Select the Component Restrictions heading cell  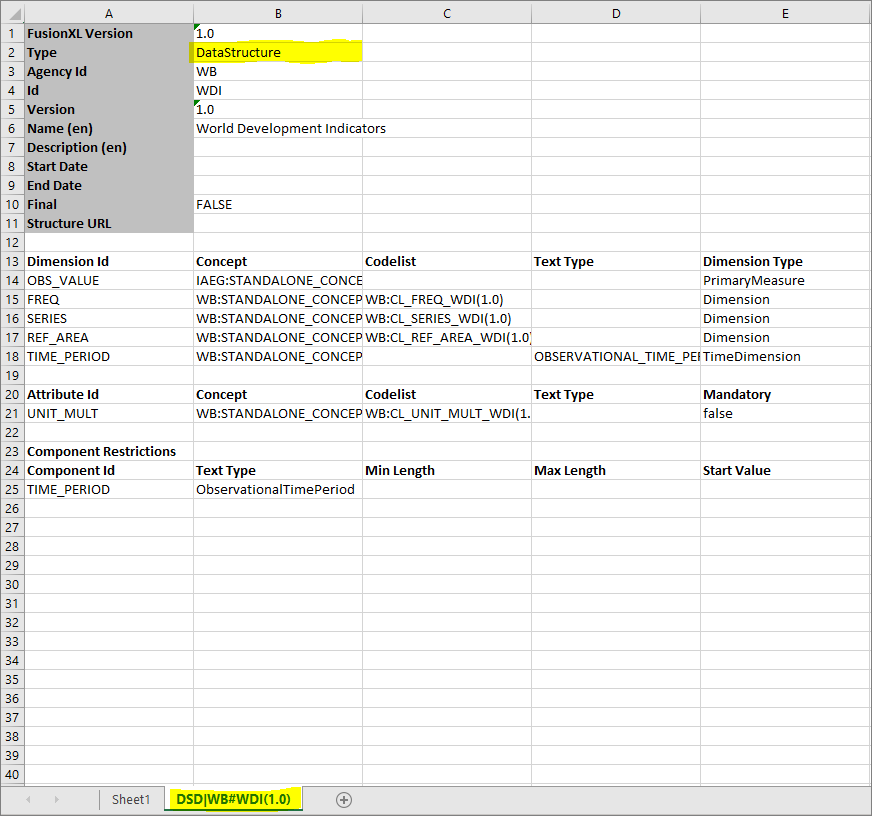tap(101, 452)
